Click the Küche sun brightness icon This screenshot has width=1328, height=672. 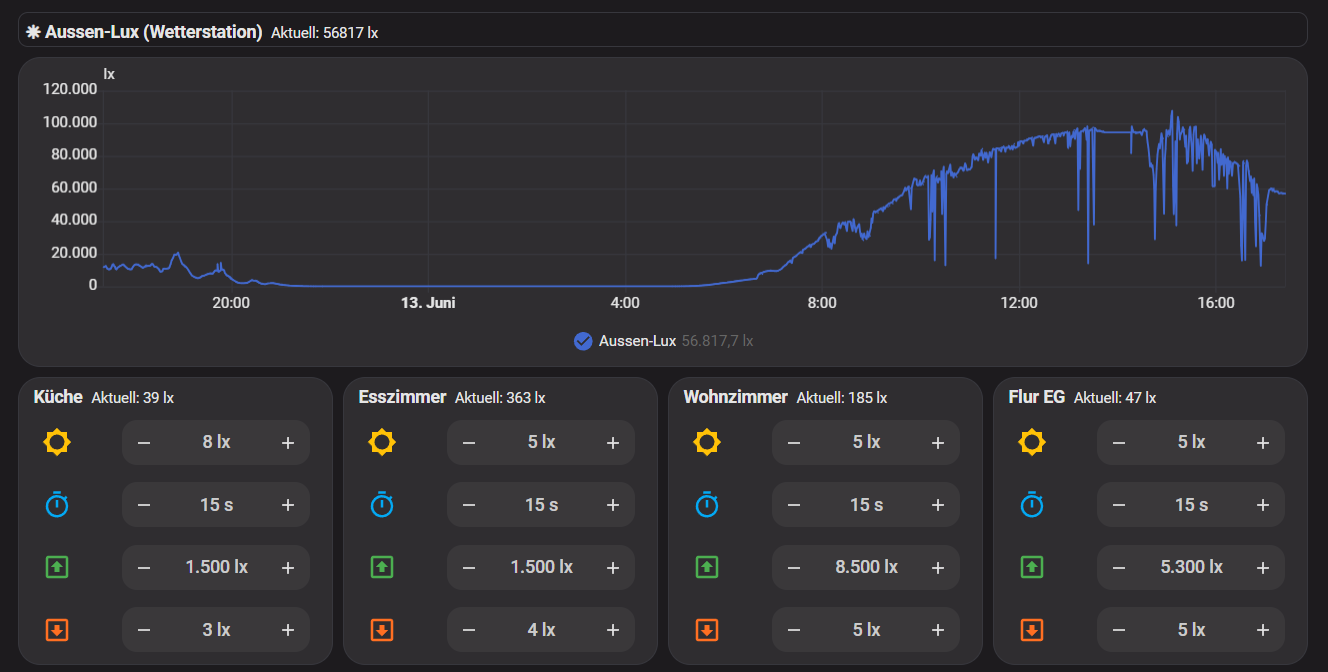point(57,442)
